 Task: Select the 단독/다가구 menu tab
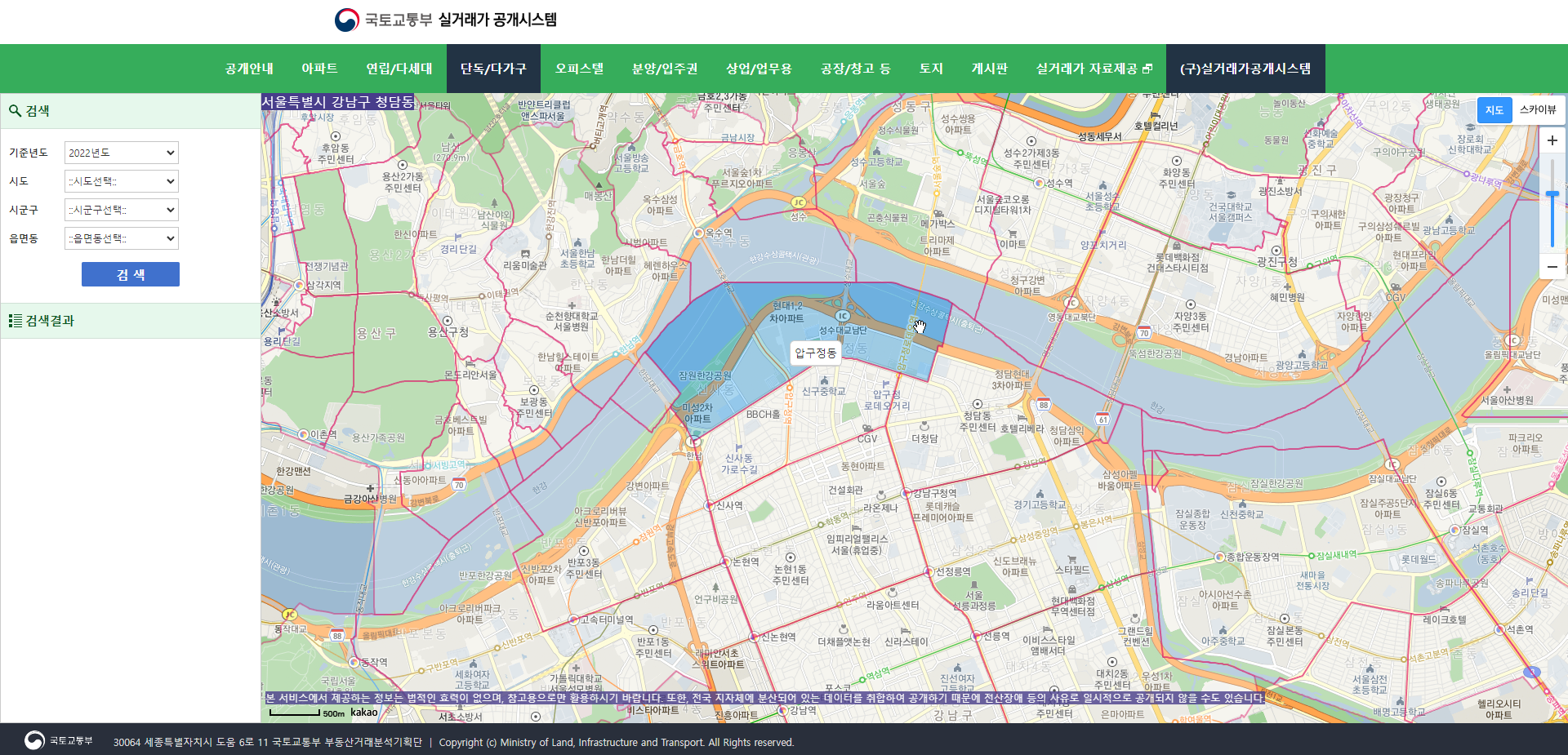point(493,69)
